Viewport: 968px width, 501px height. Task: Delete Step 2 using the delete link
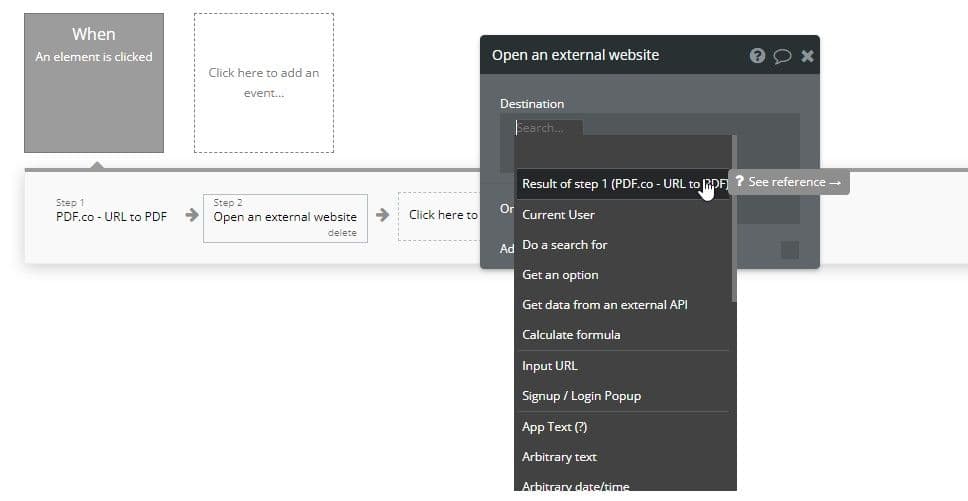click(x=342, y=233)
